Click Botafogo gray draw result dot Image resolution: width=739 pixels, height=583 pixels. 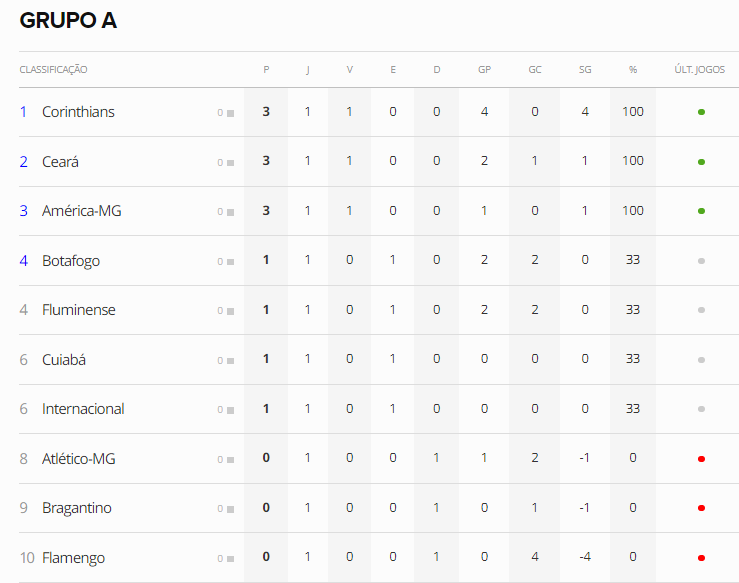(701, 261)
